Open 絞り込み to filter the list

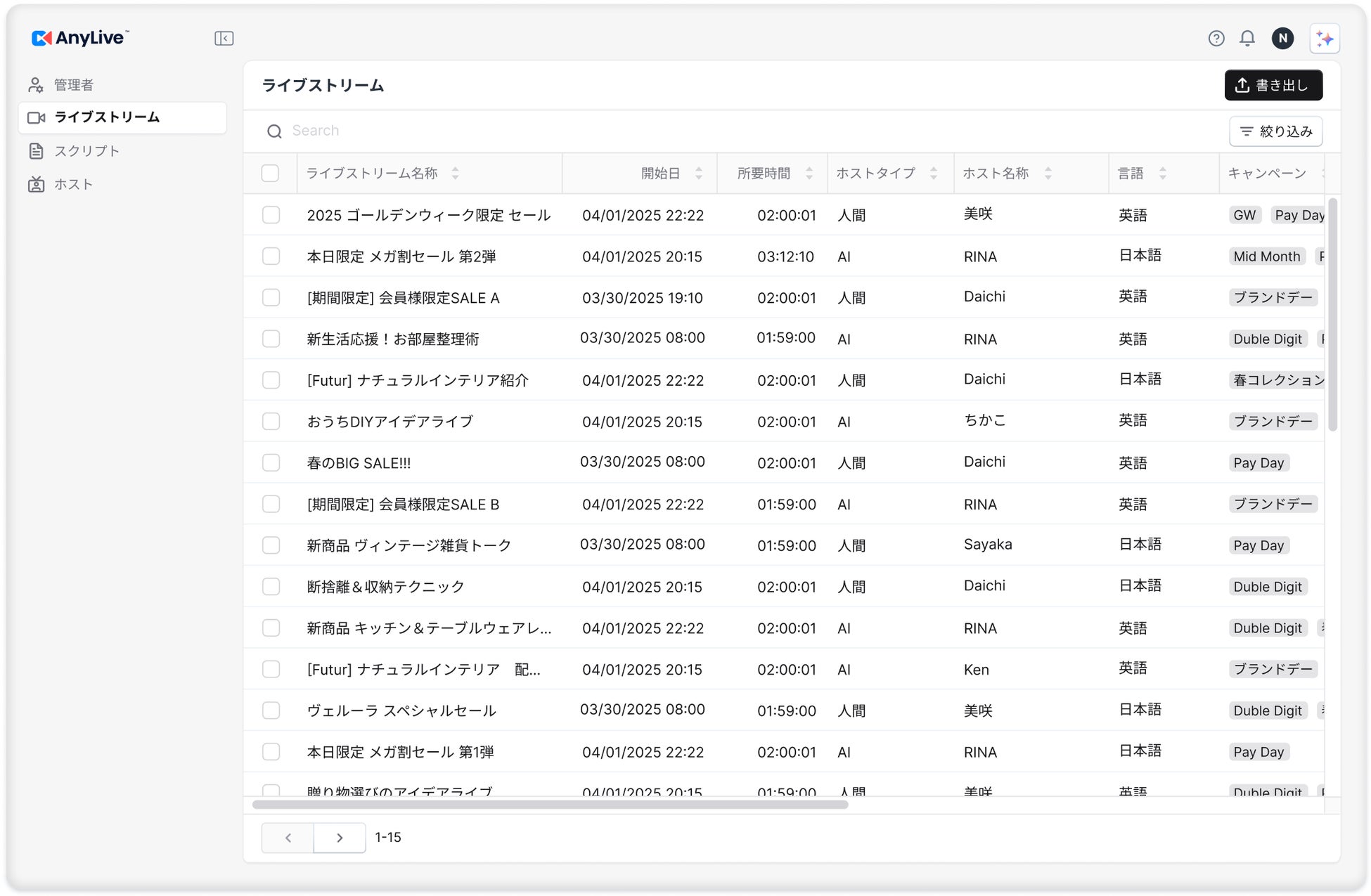[1275, 131]
